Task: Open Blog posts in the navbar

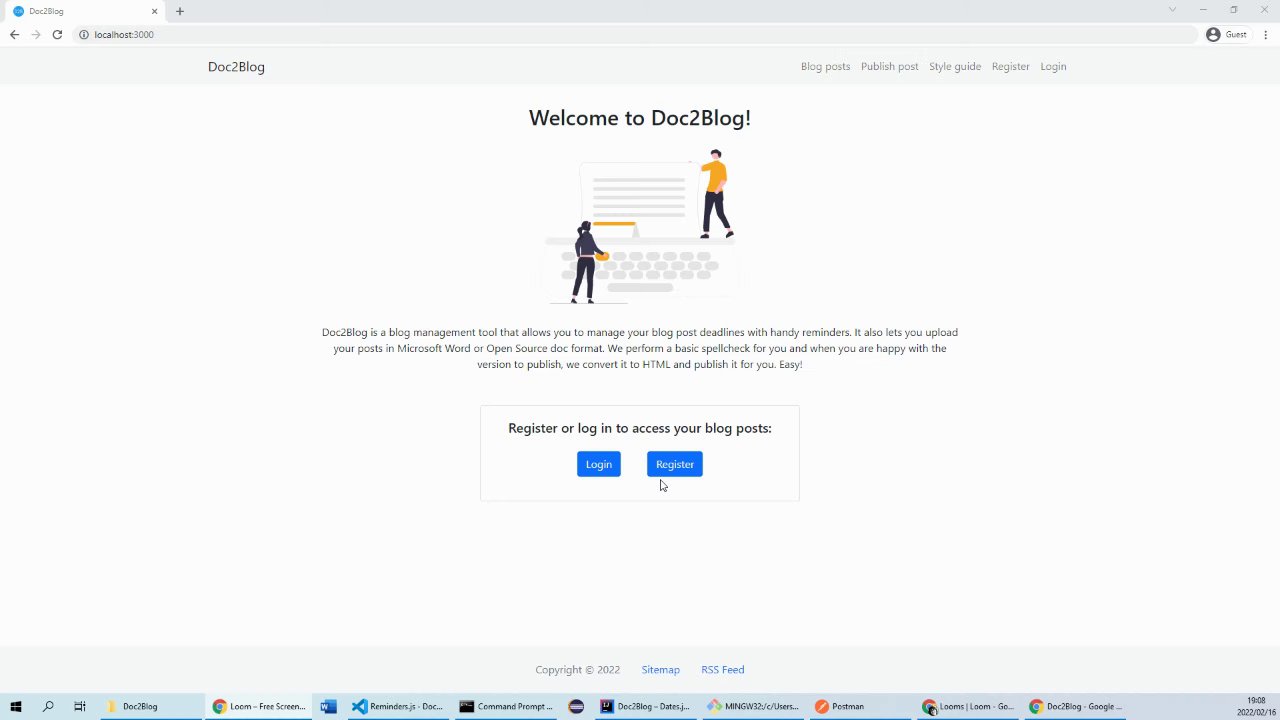Action: pos(825,66)
